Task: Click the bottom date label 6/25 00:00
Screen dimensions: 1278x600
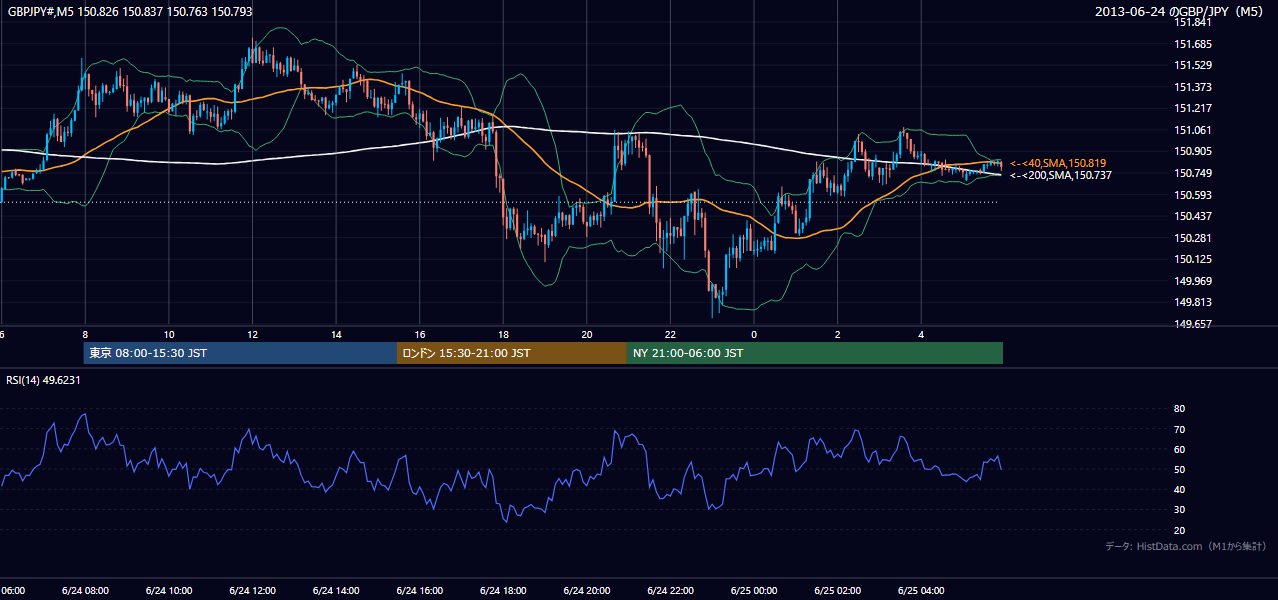Action: click(754, 590)
